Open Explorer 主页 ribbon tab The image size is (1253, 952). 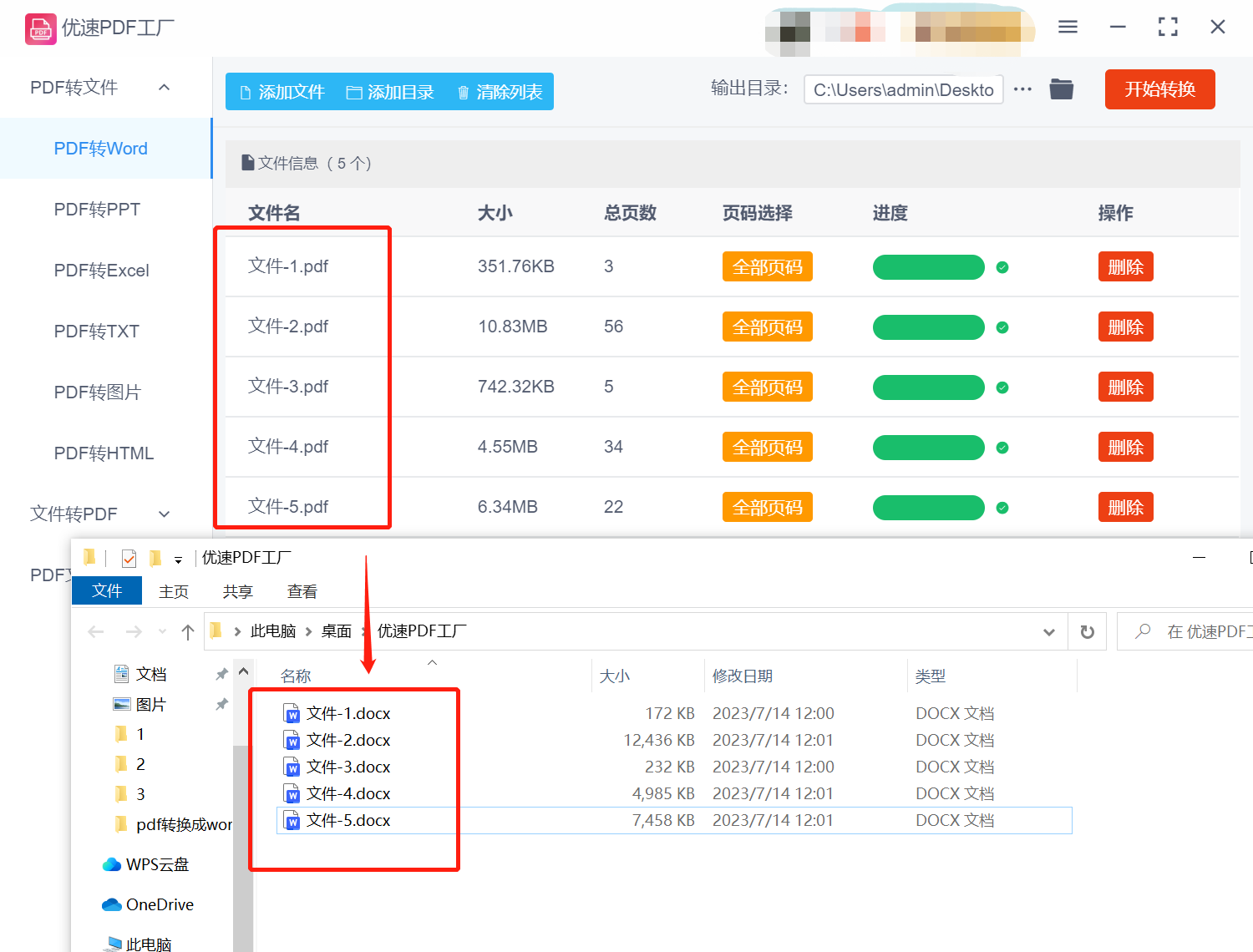tap(174, 591)
